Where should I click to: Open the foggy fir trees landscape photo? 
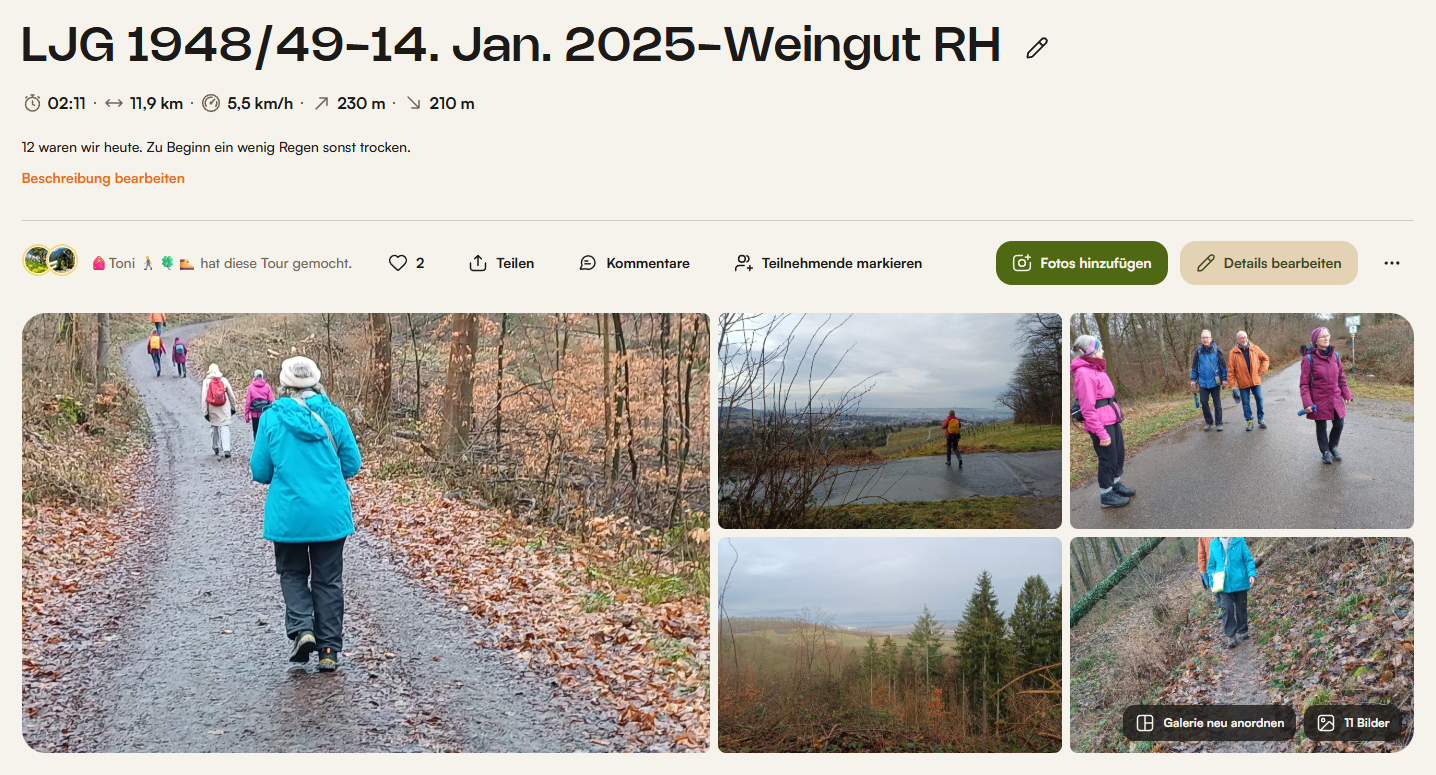(x=890, y=645)
